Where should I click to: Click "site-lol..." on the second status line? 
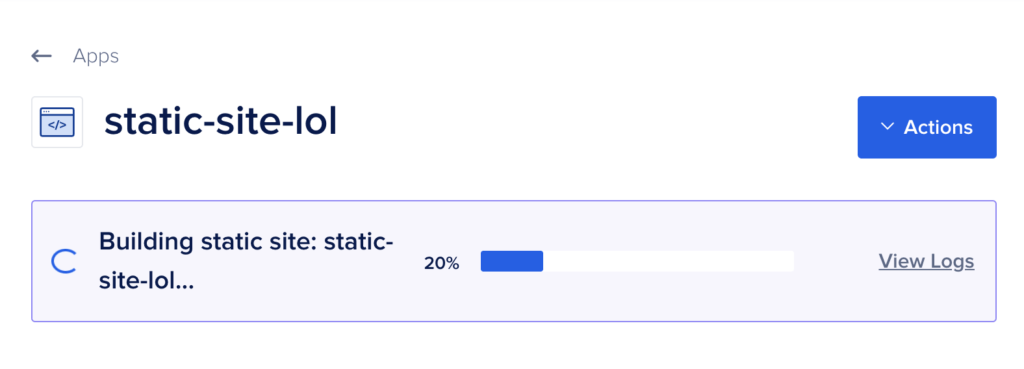click(146, 283)
